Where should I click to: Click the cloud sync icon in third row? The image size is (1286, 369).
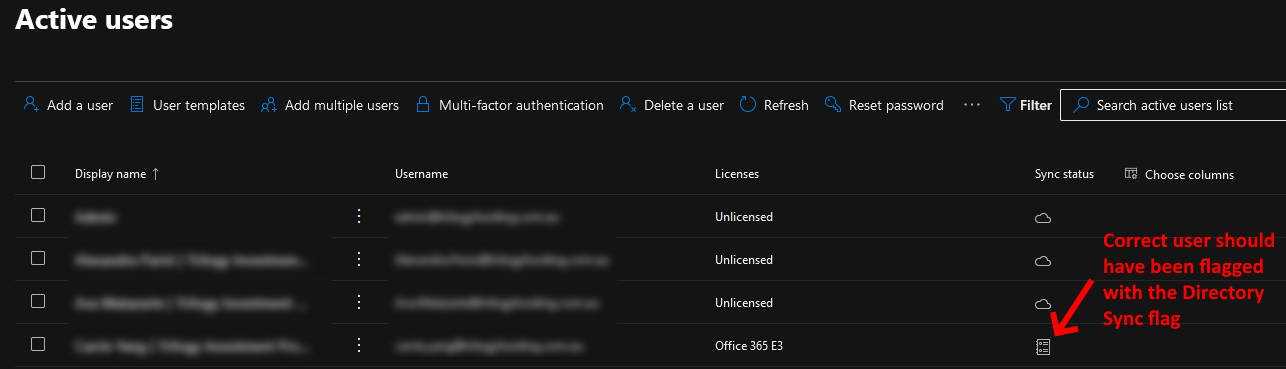pos(1043,304)
